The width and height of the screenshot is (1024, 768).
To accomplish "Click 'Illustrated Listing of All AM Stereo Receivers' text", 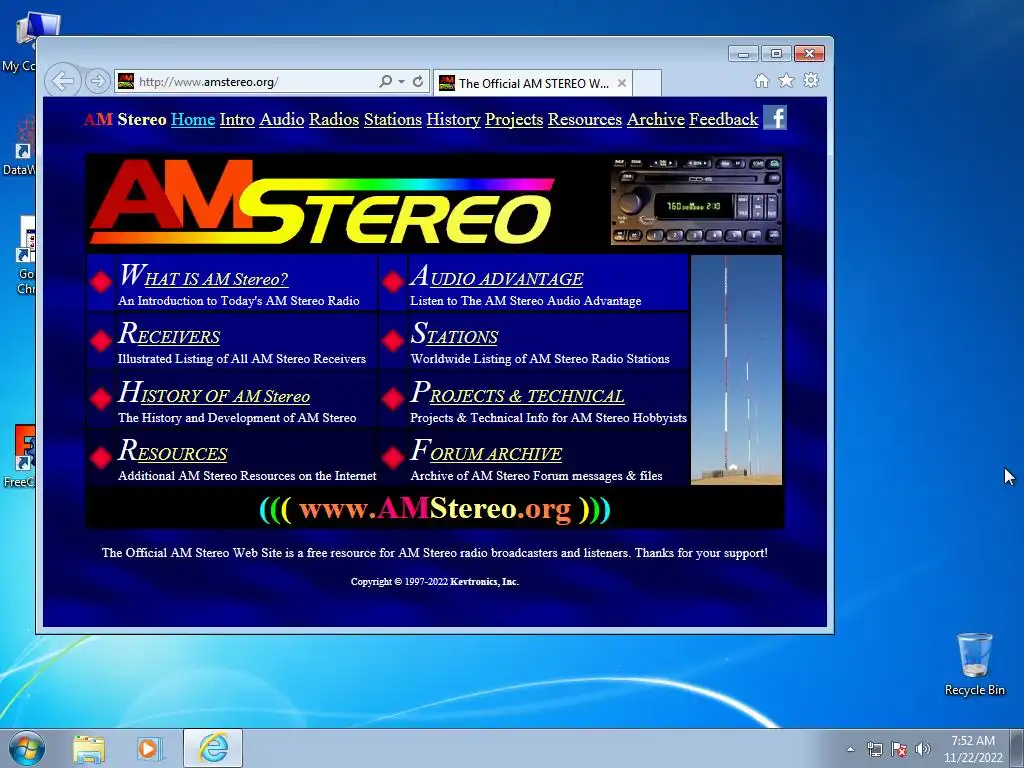I will pos(242,359).
